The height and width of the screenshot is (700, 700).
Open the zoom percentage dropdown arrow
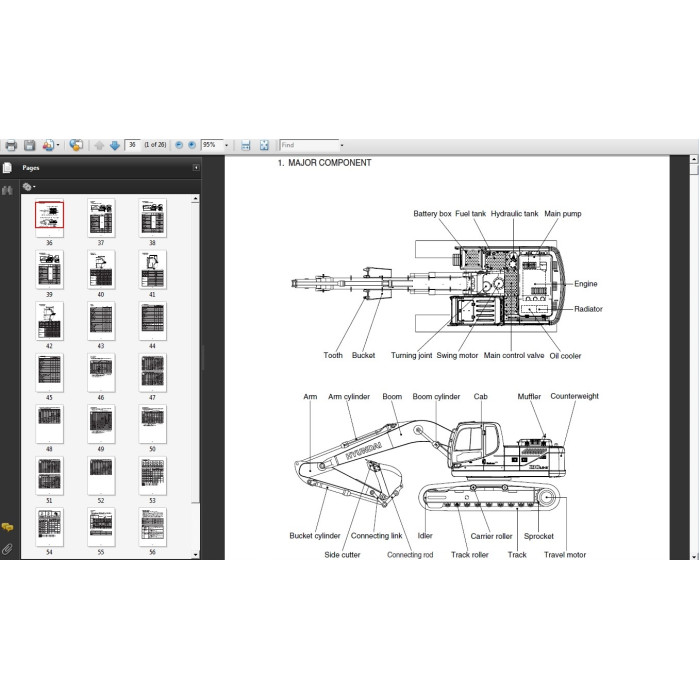point(226,145)
